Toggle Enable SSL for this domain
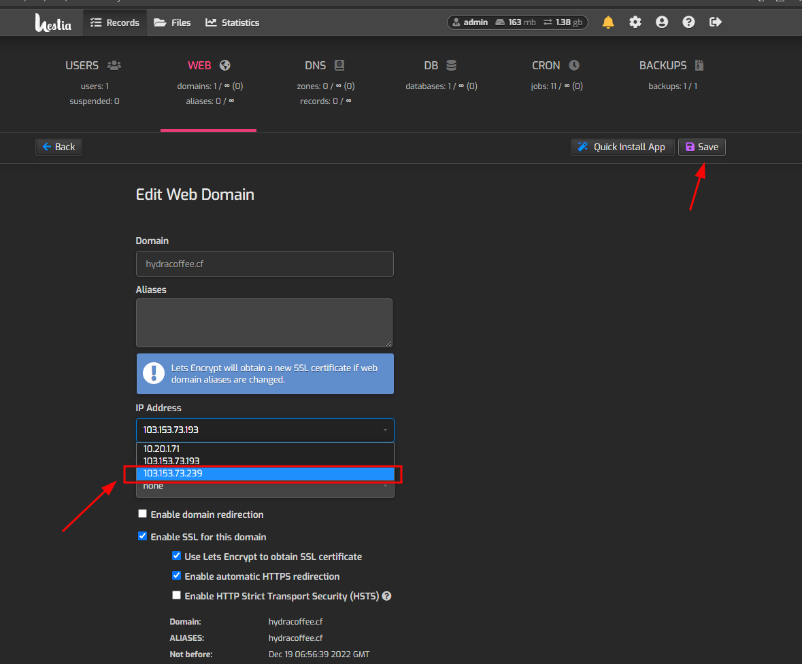Image resolution: width=802 pixels, height=664 pixels. point(142,536)
